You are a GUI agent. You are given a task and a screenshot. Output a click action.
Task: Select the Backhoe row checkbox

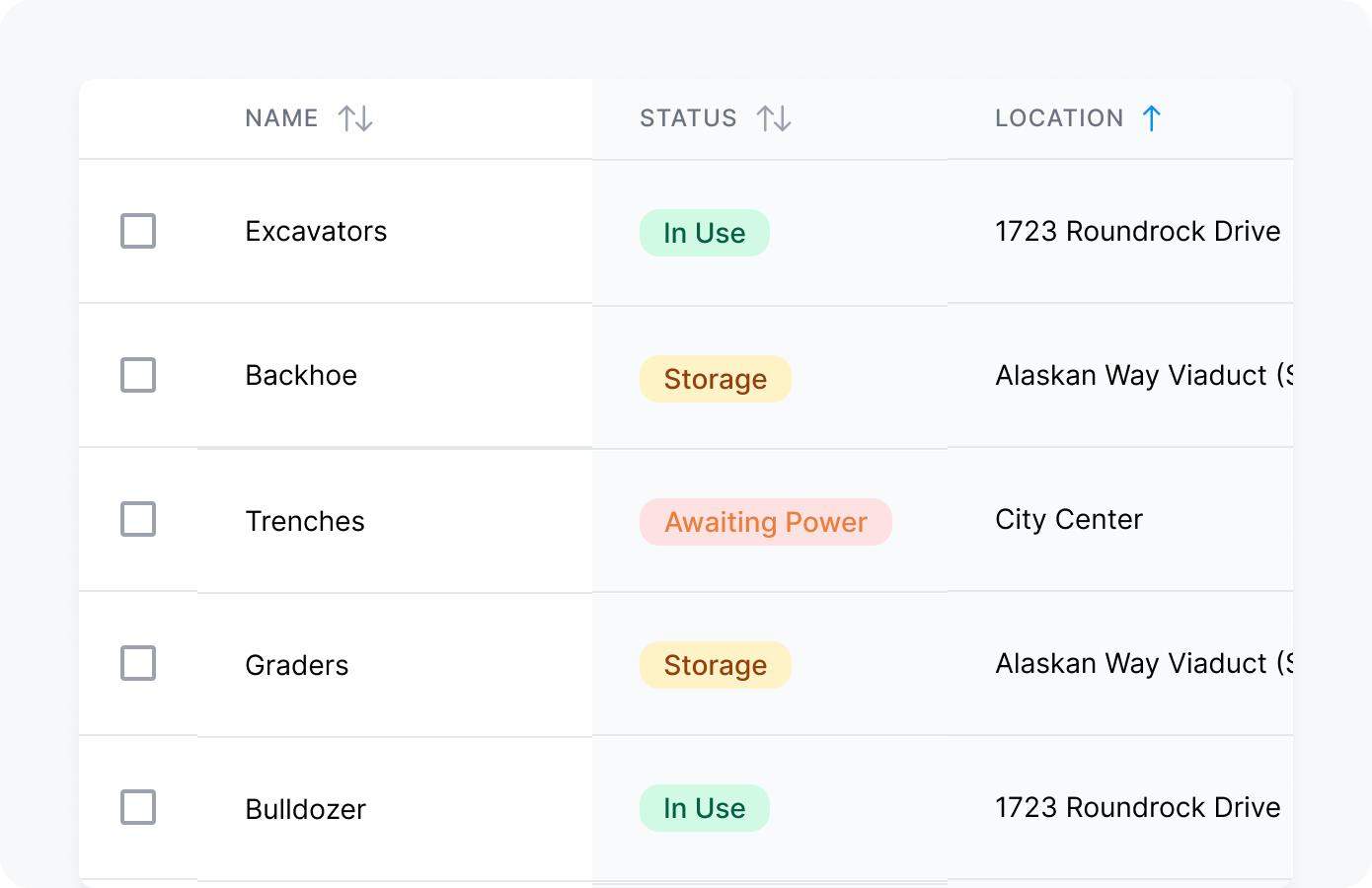(x=138, y=375)
